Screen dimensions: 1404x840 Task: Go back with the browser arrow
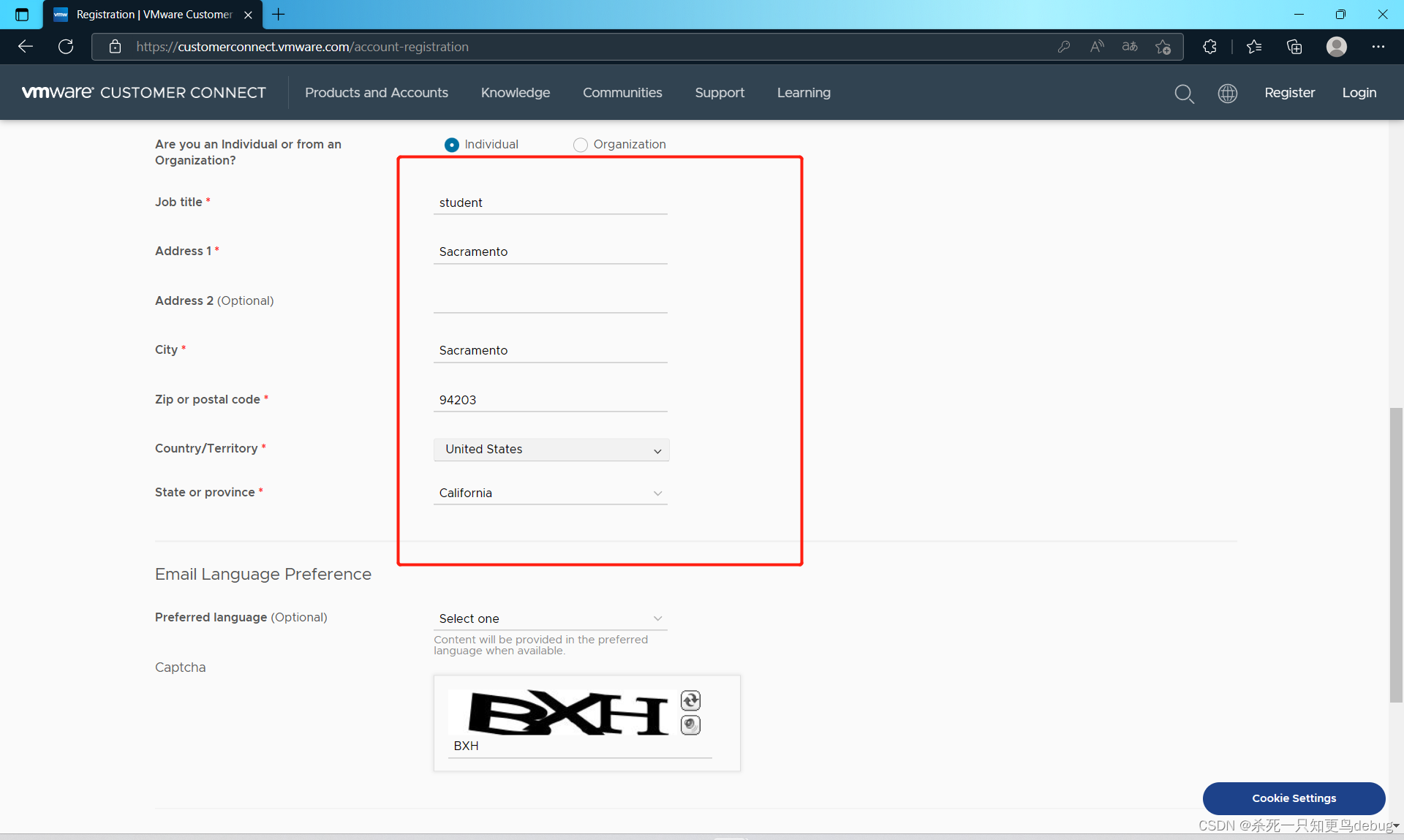click(26, 47)
